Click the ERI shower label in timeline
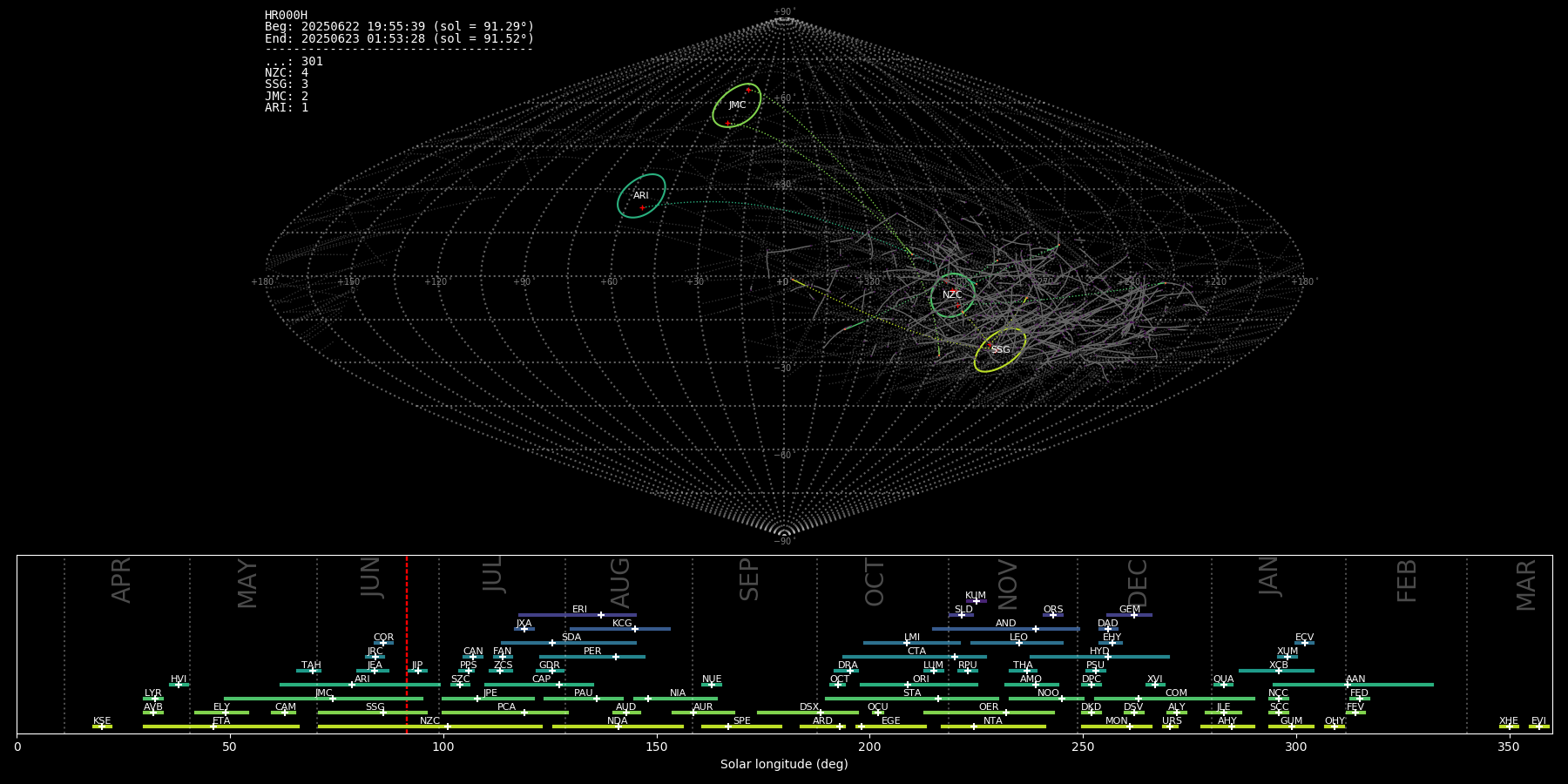The image size is (1568, 784). coord(579,609)
